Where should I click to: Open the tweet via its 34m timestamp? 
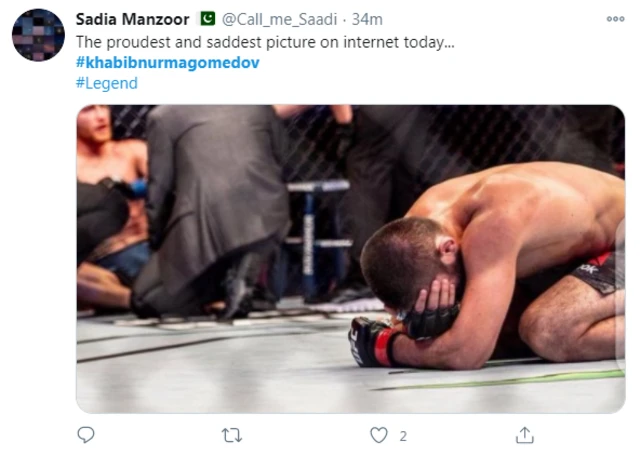(369, 19)
